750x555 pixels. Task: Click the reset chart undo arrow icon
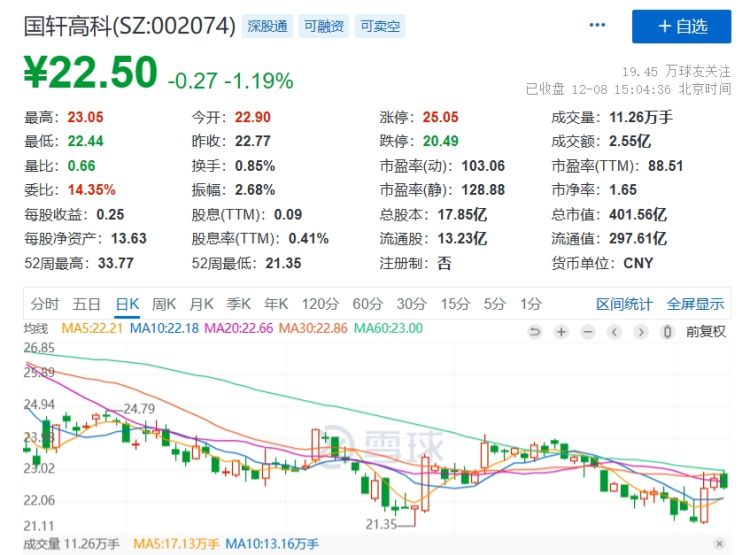(535, 332)
